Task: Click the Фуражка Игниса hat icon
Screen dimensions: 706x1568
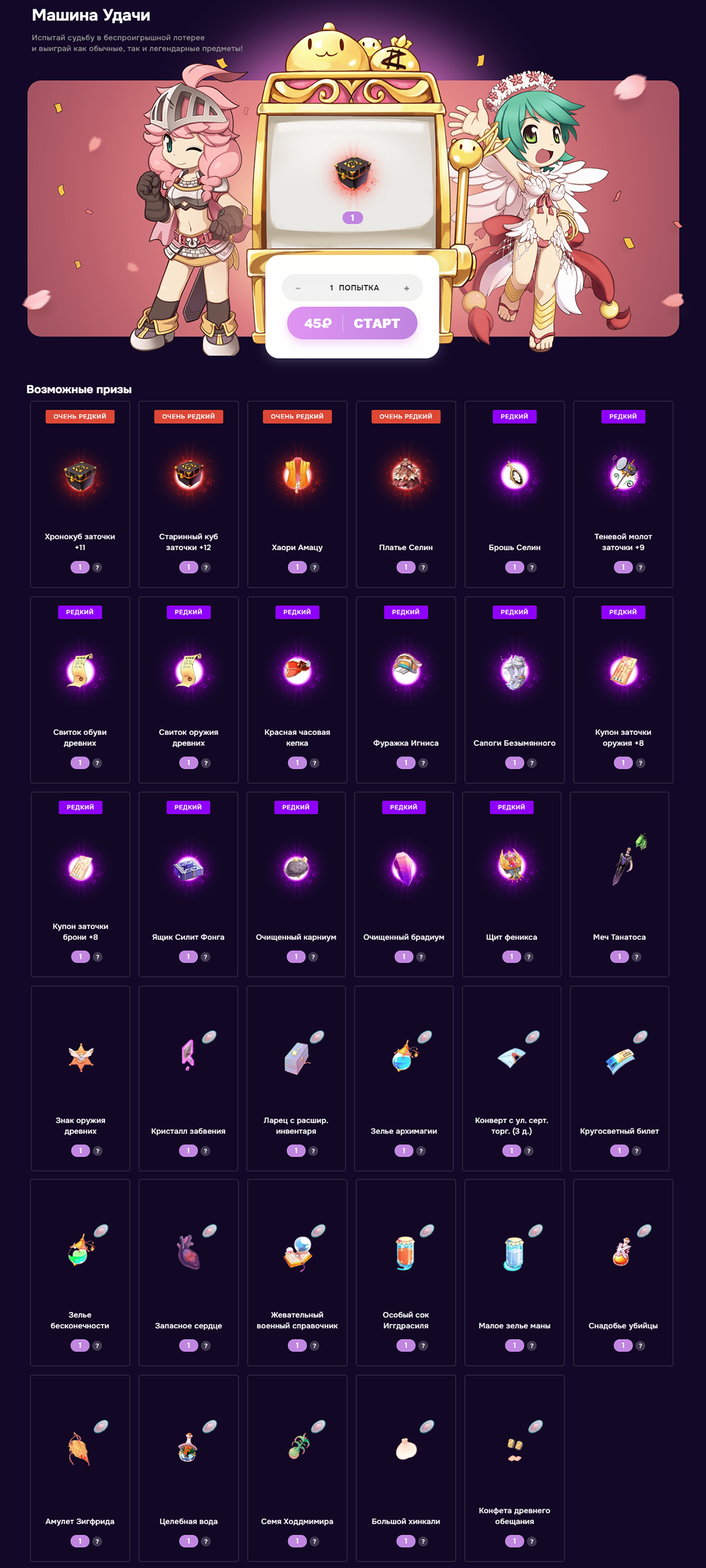Action: [405, 671]
